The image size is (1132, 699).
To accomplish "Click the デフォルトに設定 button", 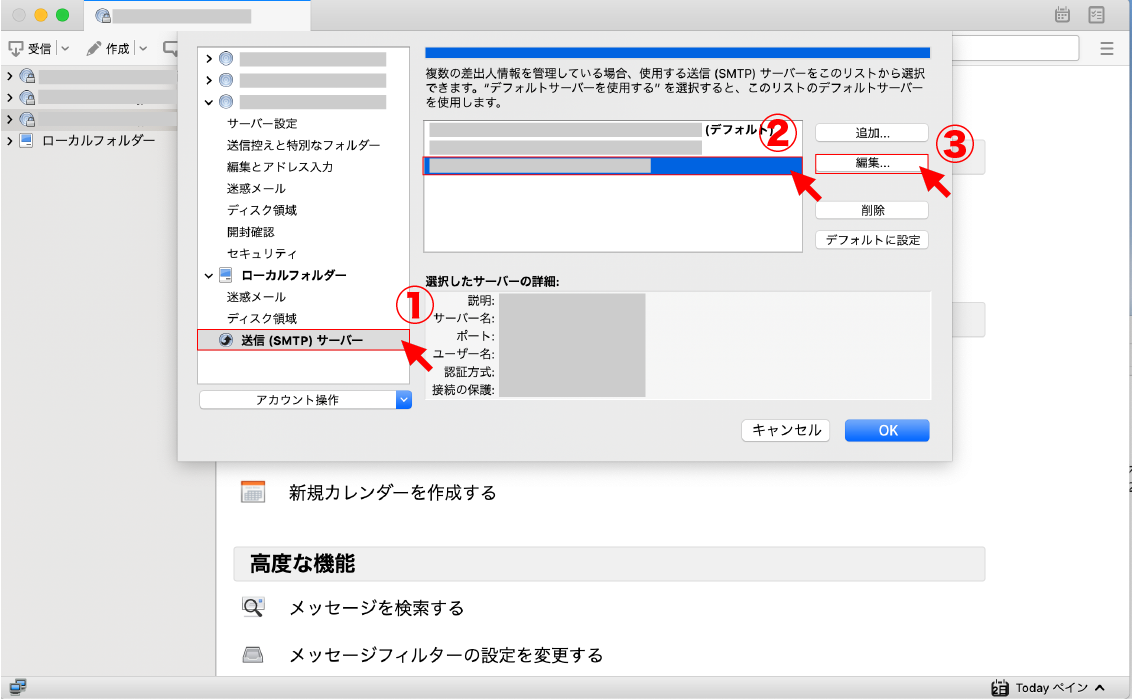I will pyautogui.click(x=872, y=240).
